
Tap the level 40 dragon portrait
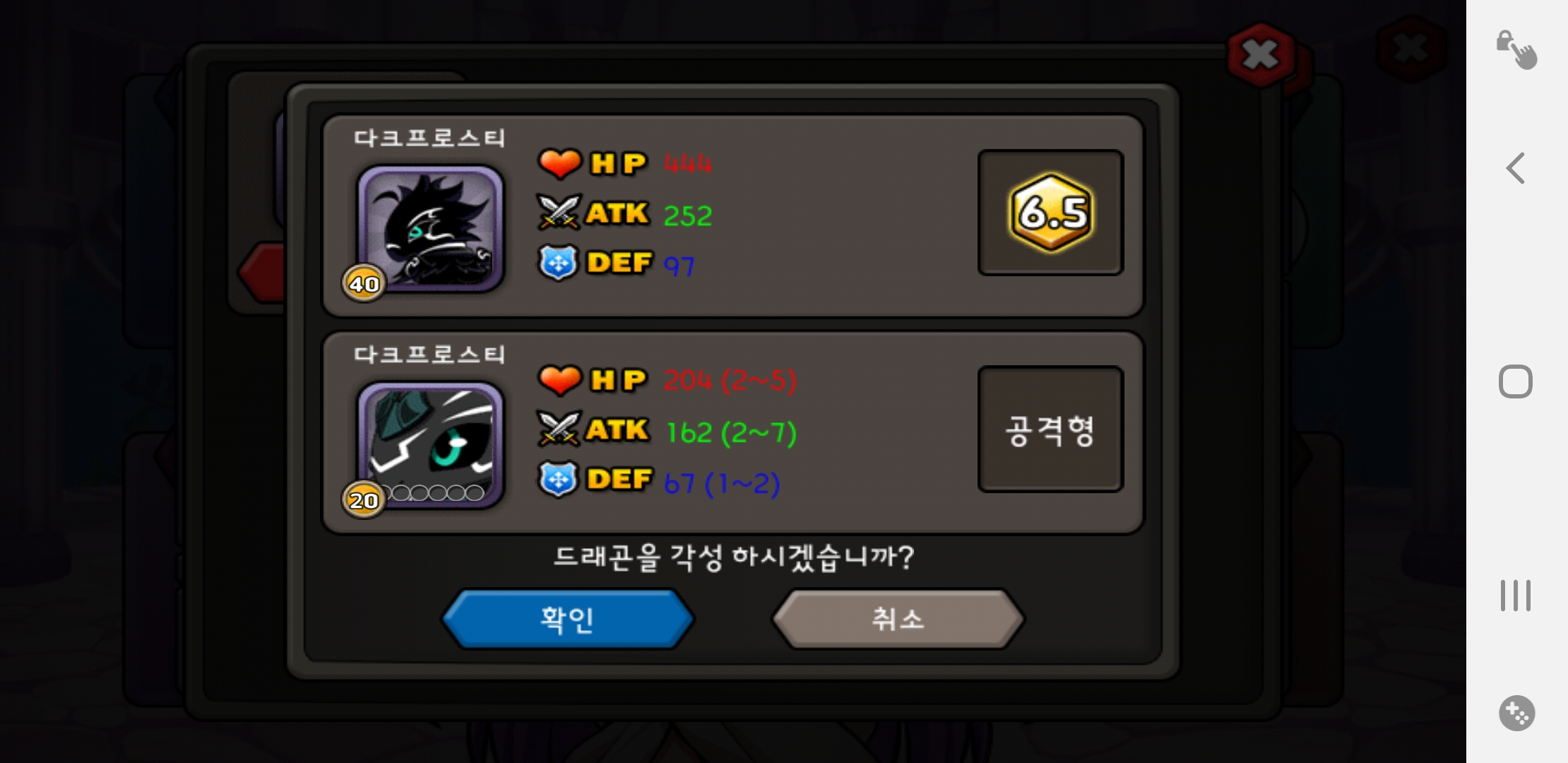[430, 228]
